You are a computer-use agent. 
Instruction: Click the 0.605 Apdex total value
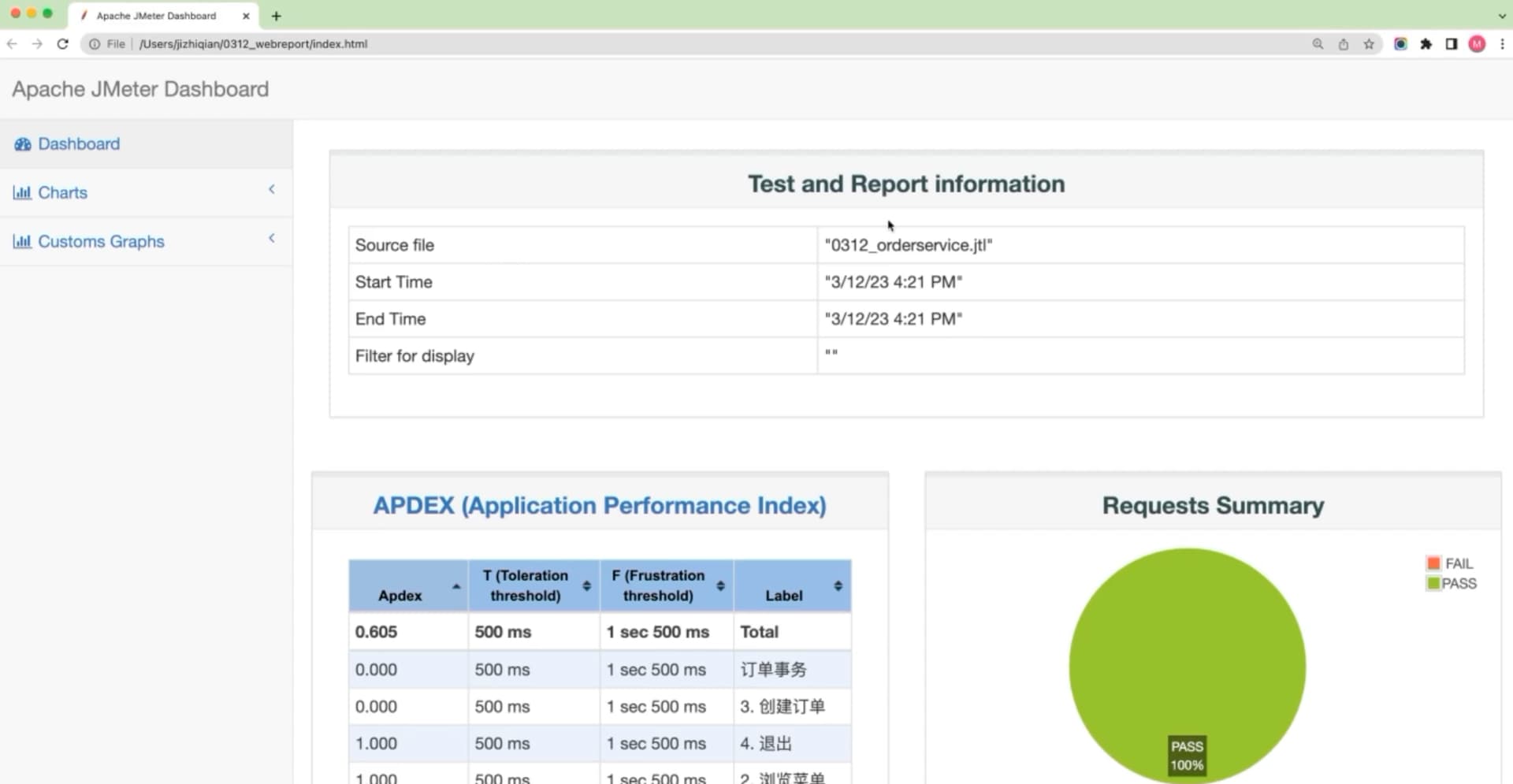(376, 632)
